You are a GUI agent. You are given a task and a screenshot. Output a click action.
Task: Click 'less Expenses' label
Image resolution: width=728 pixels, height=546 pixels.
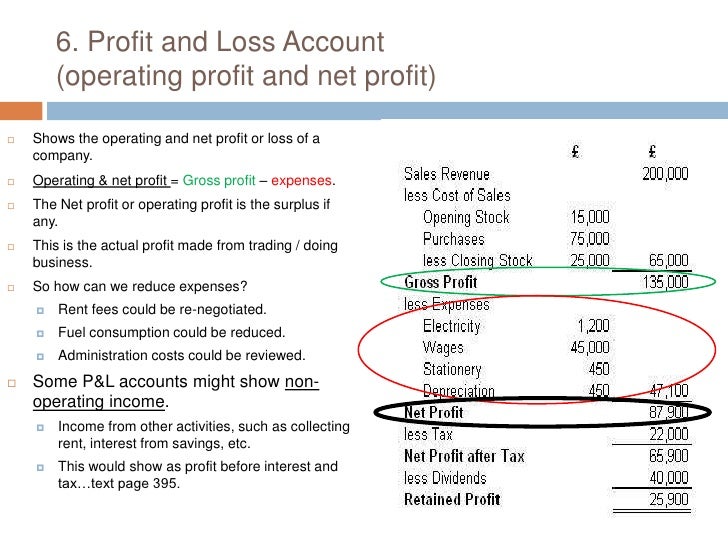pos(447,305)
